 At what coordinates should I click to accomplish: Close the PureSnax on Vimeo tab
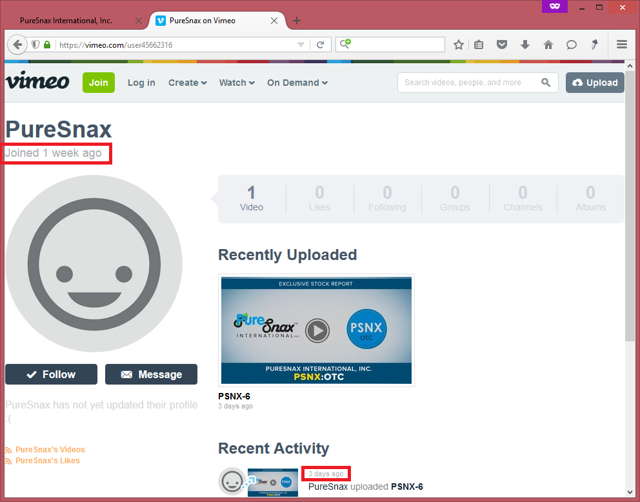pos(274,20)
